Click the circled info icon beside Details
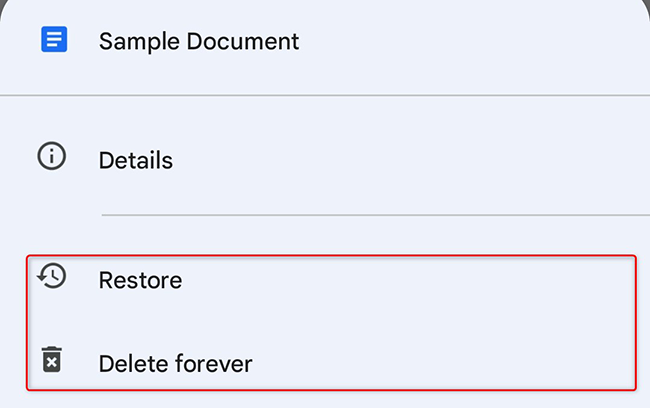 pos(51,158)
